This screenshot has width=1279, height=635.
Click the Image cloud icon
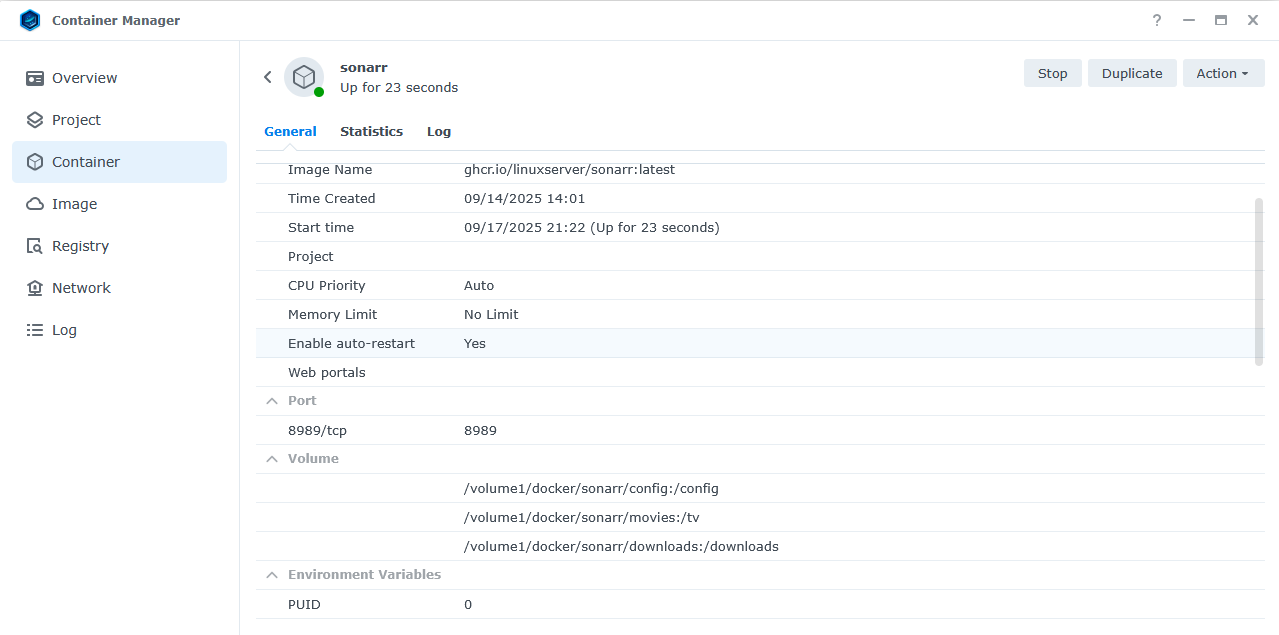[35, 204]
